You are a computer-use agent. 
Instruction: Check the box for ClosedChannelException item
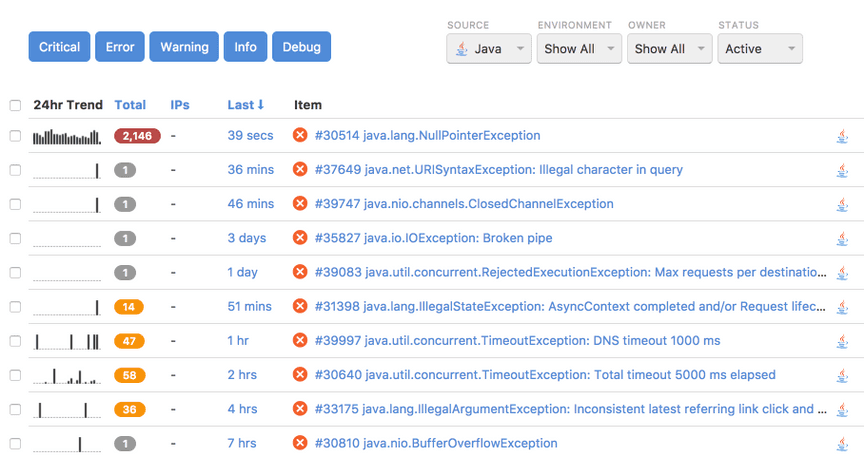(15, 204)
